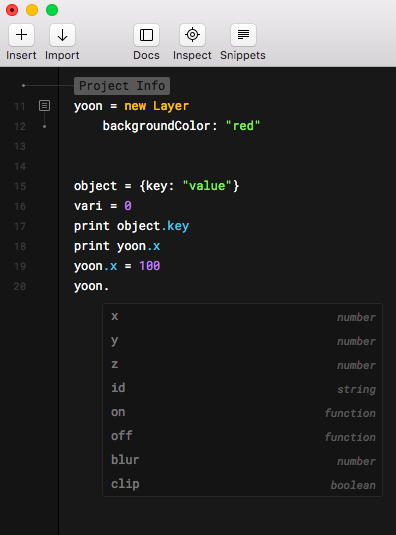Choose the z number autocomplete suggestion
This screenshot has height=535, width=396.
coord(243,364)
